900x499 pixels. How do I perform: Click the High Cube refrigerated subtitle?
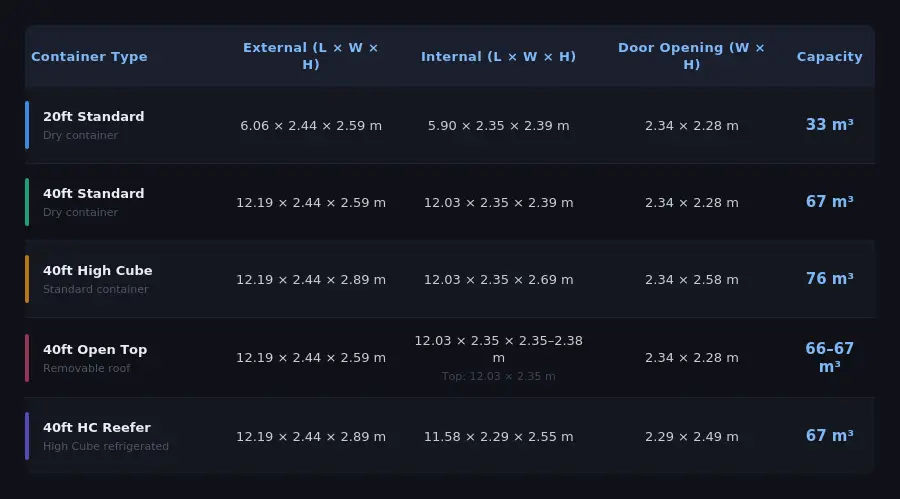pyautogui.click(x=106, y=447)
